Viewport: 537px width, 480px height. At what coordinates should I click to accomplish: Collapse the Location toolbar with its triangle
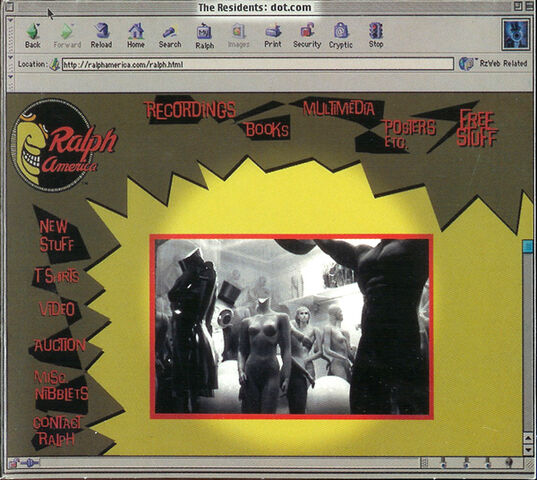point(11,58)
